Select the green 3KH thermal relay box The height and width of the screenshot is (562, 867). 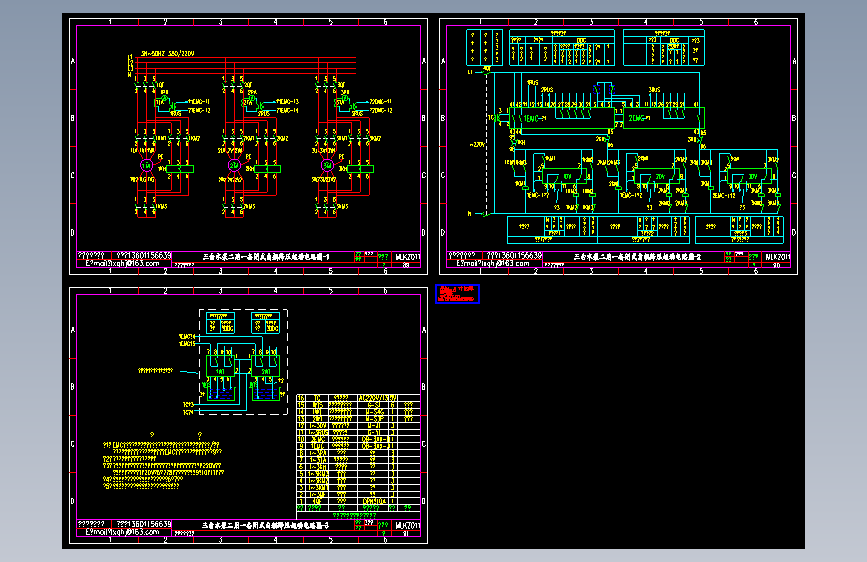point(360,169)
